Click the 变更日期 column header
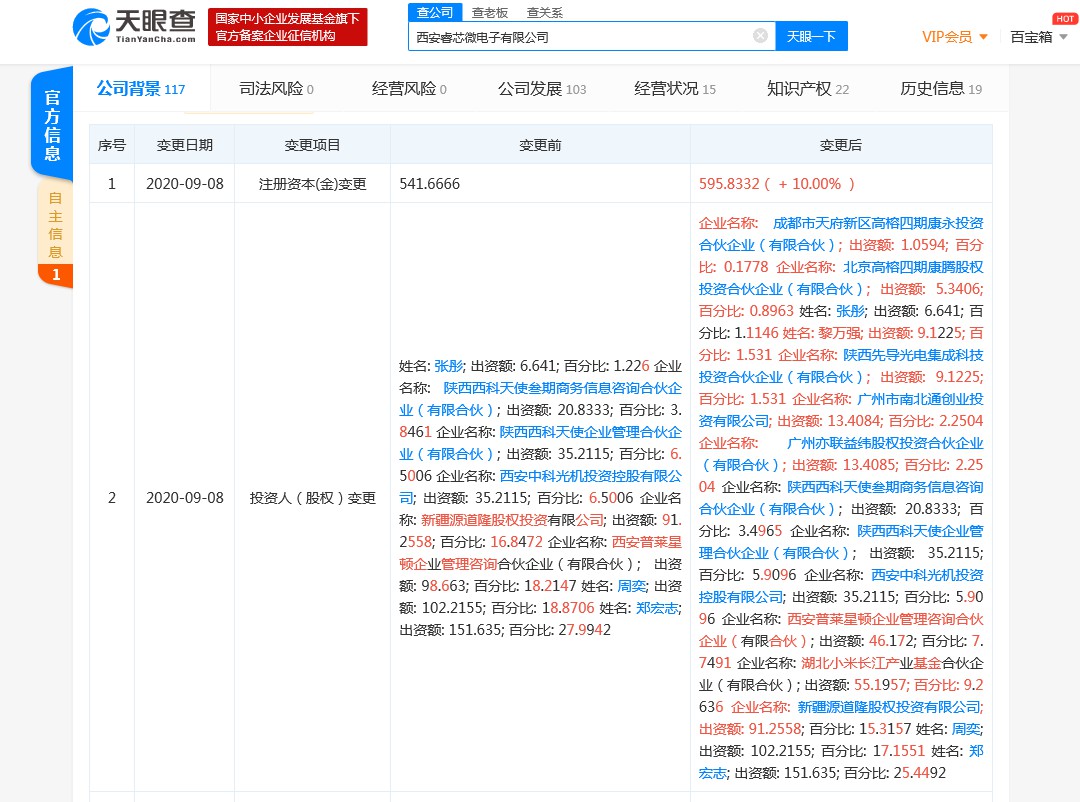 click(185, 145)
